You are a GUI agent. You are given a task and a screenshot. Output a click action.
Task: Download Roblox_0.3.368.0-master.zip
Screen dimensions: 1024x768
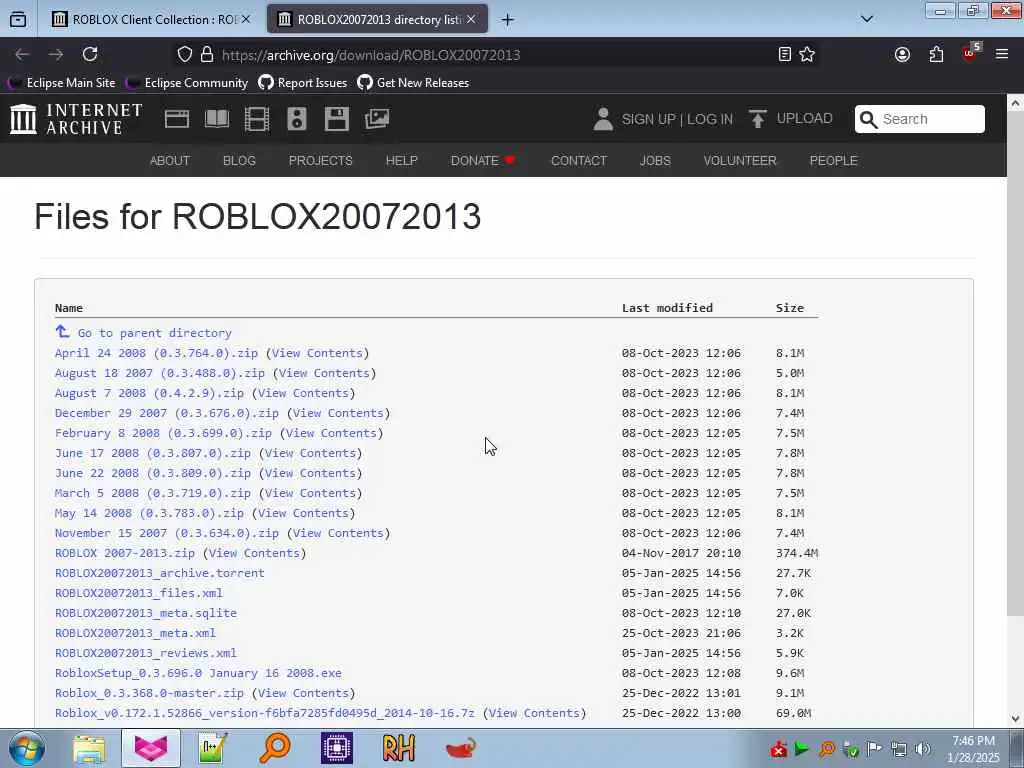pyautogui.click(x=149, y=693)
